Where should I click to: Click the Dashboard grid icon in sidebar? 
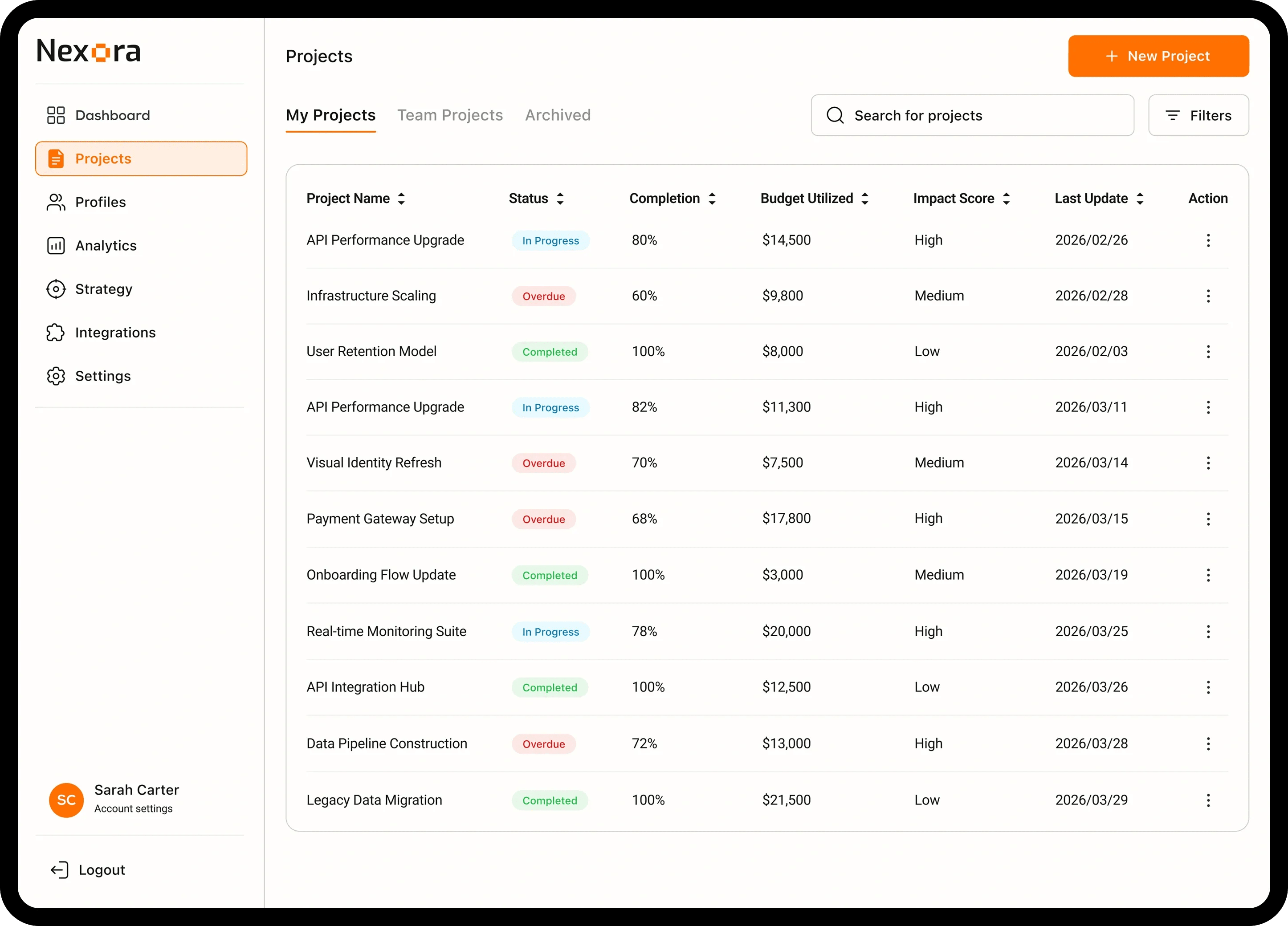point(56,115)
